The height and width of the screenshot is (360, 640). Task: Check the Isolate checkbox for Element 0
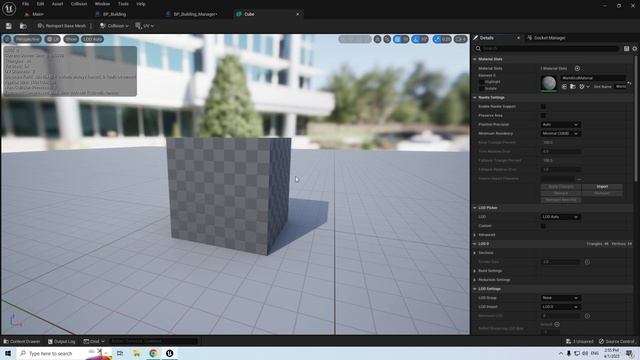click(481, 88)
